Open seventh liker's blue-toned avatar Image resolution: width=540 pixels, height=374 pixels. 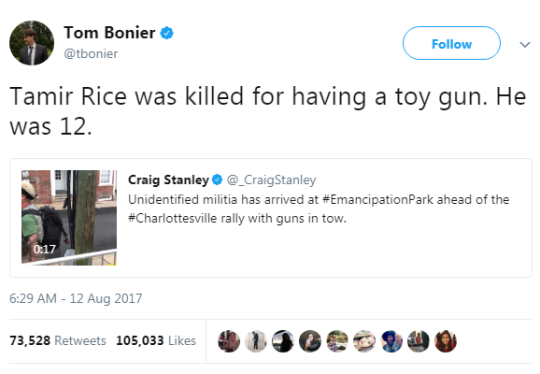(392, 341)
